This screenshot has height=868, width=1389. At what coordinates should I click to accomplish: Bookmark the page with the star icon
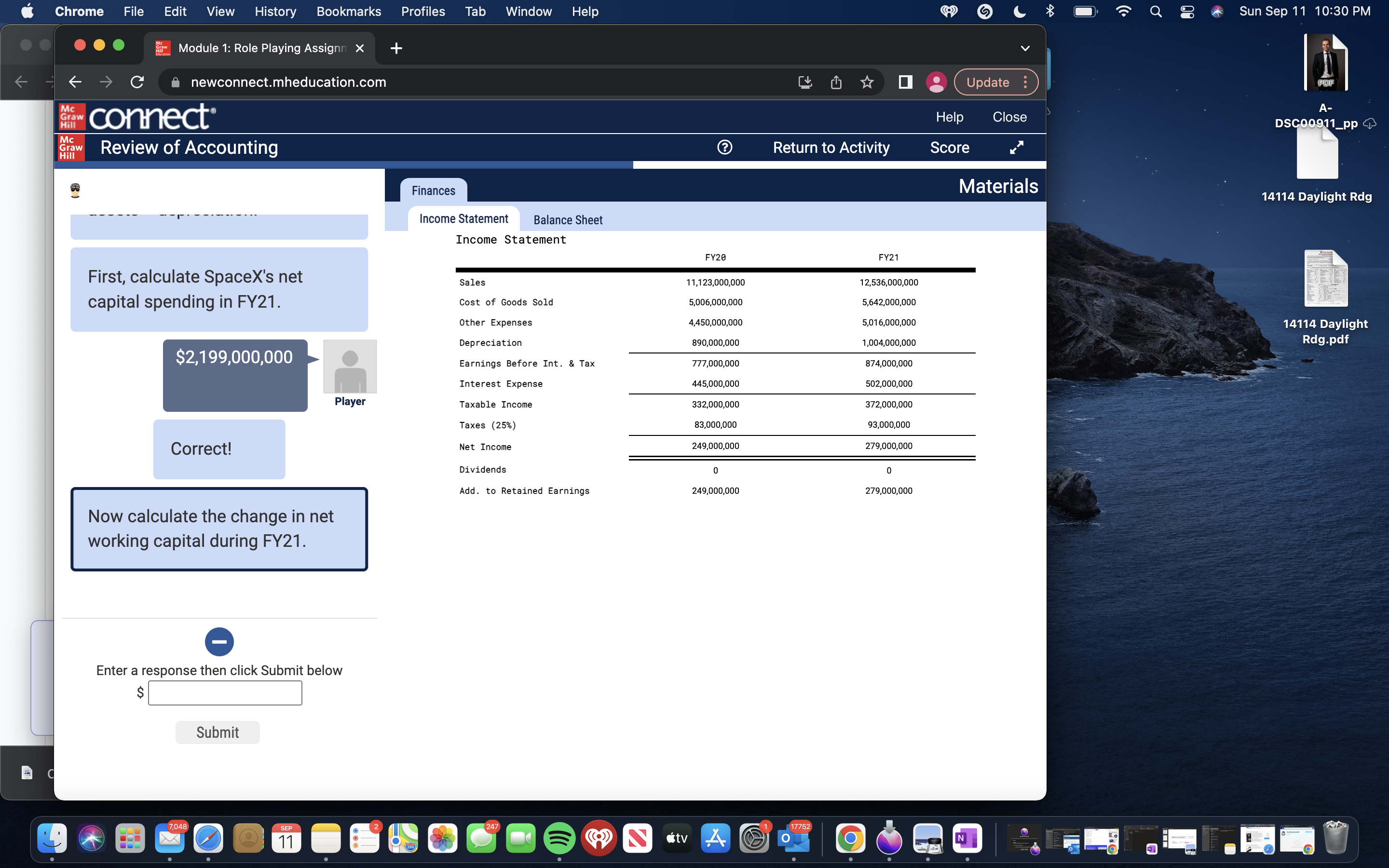pyautogui.click(x=867, y=82)
